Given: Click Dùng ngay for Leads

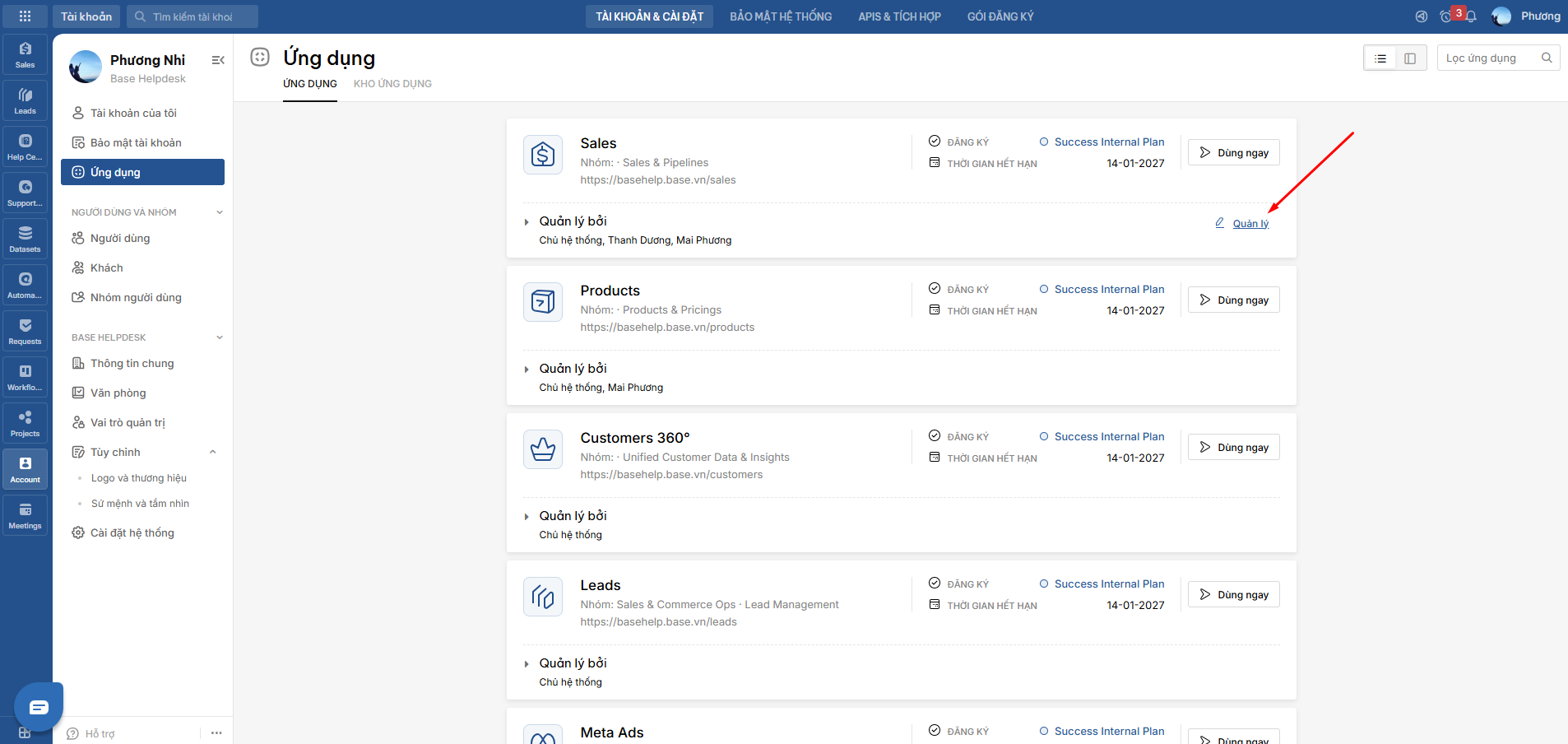Looking at the screenshot, I should pyautogui.click(x=1234, y=594).
